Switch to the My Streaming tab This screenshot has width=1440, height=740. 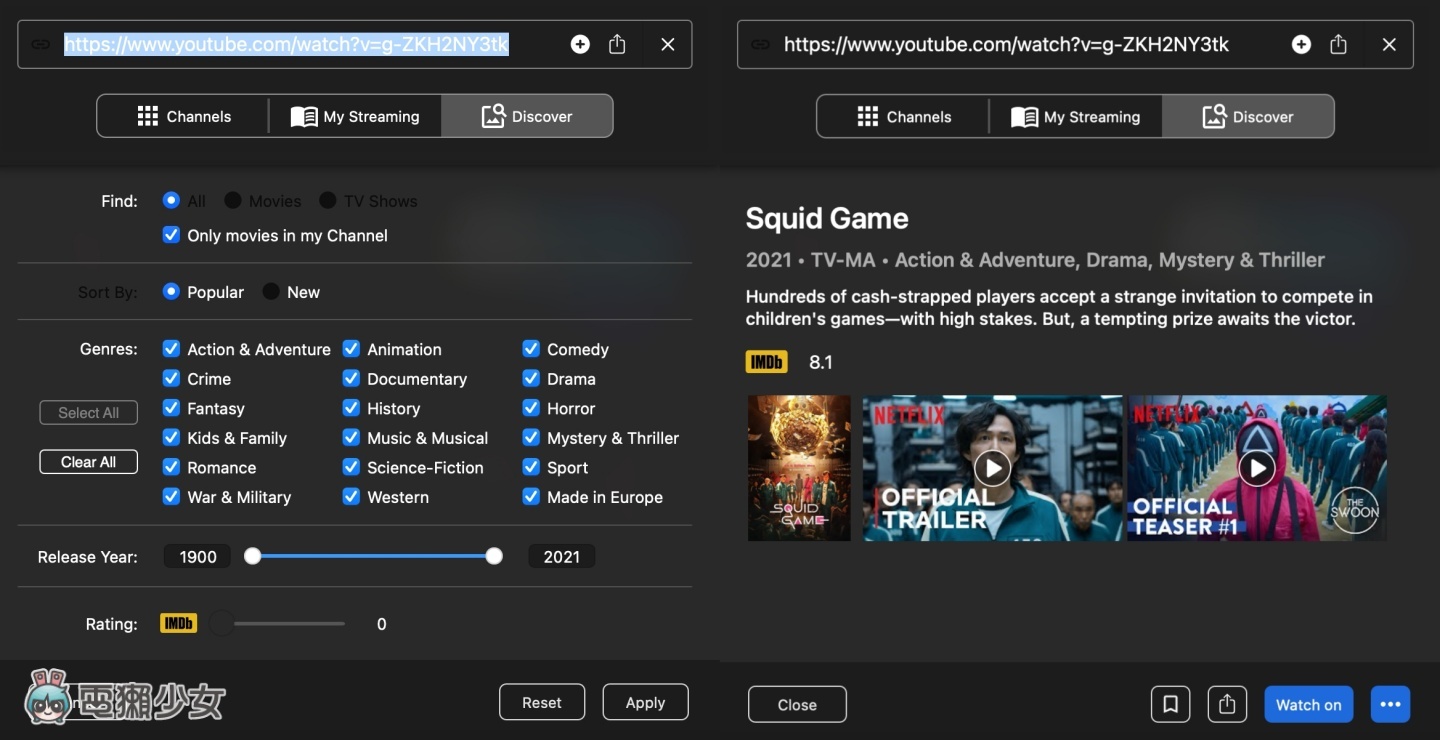click(355, 116)
